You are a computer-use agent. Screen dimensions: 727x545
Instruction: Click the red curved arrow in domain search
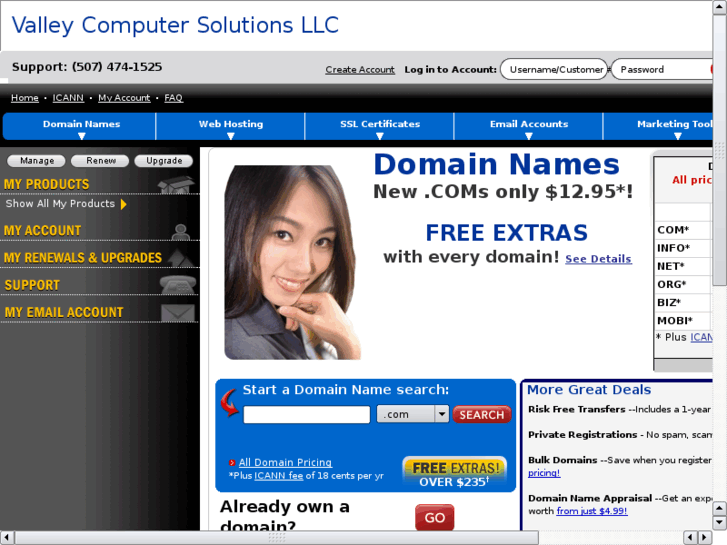click(x=230, y=402)
